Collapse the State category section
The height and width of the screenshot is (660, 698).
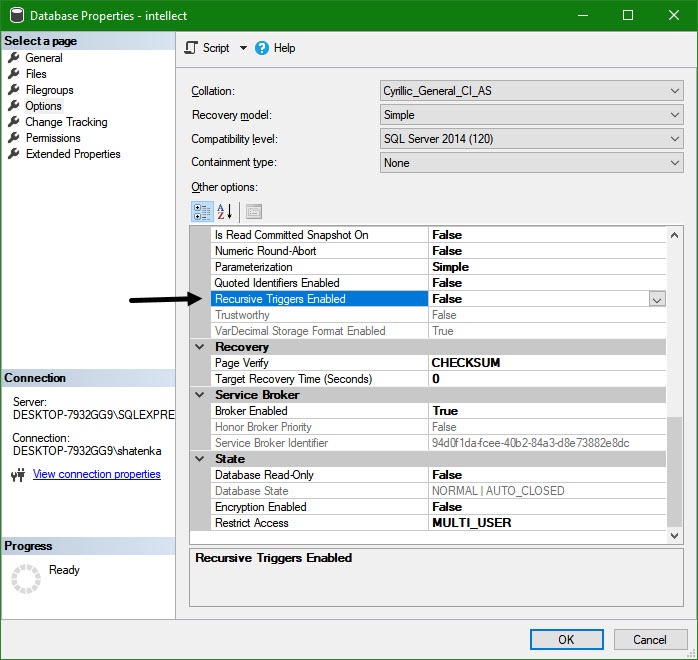(199, 459)
